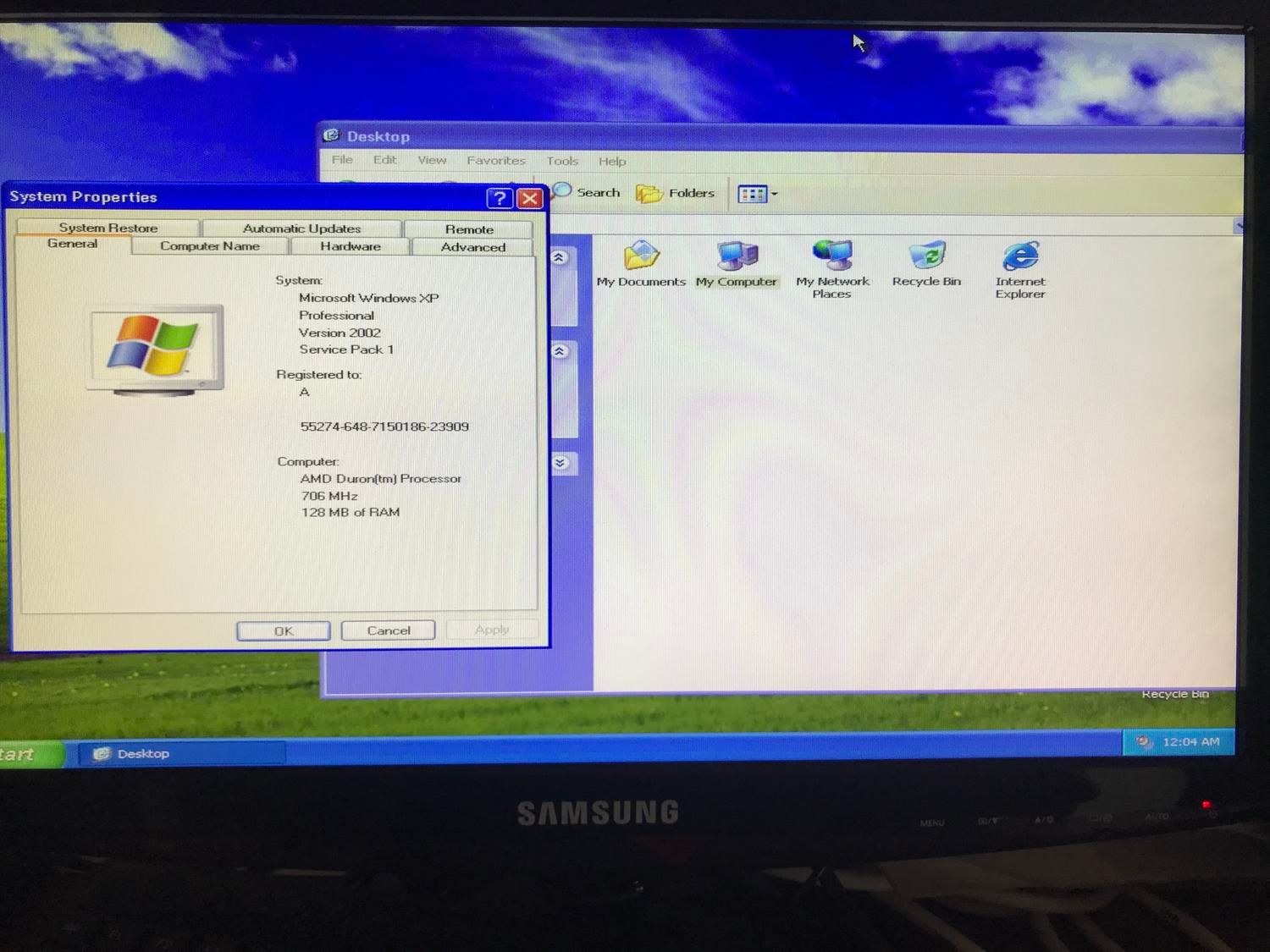
Task: Open the My Documents icon
Action: coord(641,264)
